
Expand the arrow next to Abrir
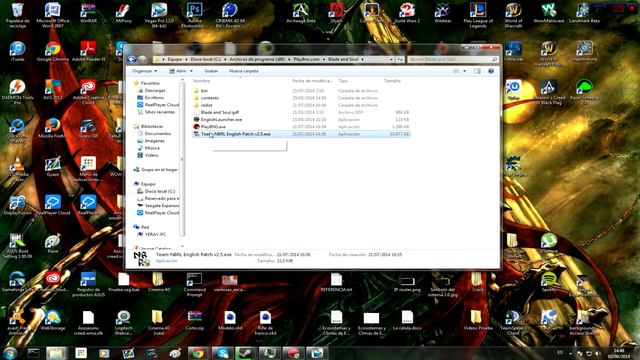coord(191,71)
